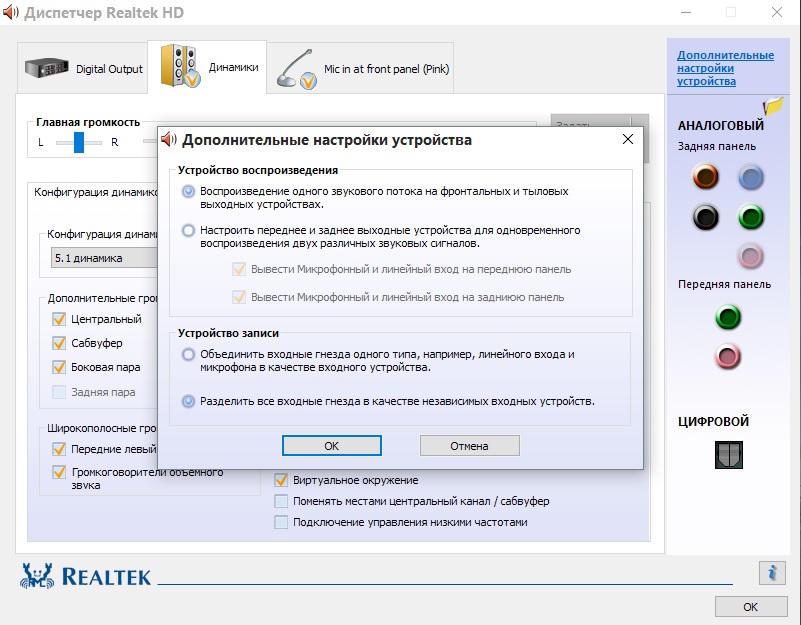Close the additional device settings dialog

pyautogui.click(x=628, y=139)
